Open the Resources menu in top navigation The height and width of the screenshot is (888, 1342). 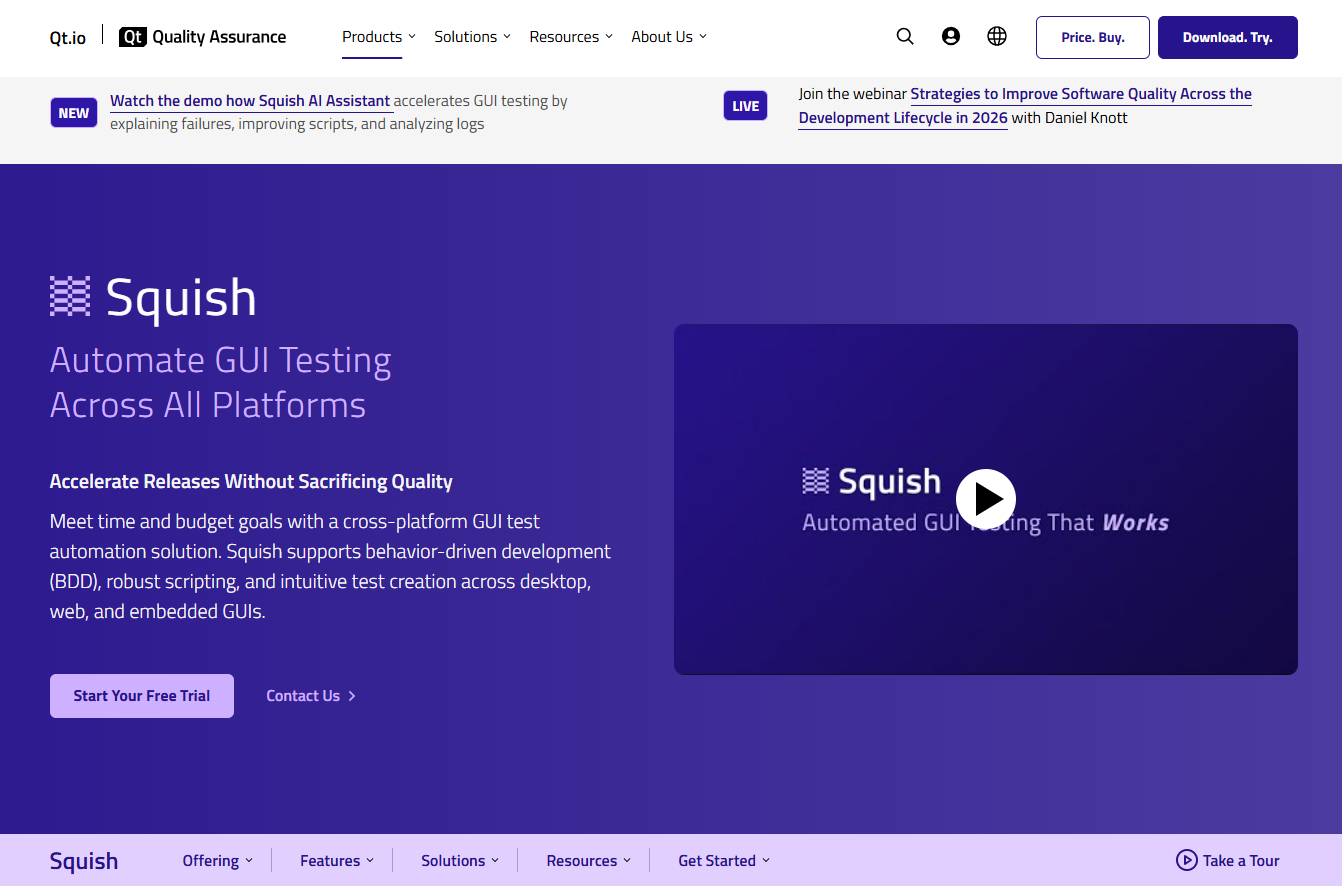tap(571, 37)
